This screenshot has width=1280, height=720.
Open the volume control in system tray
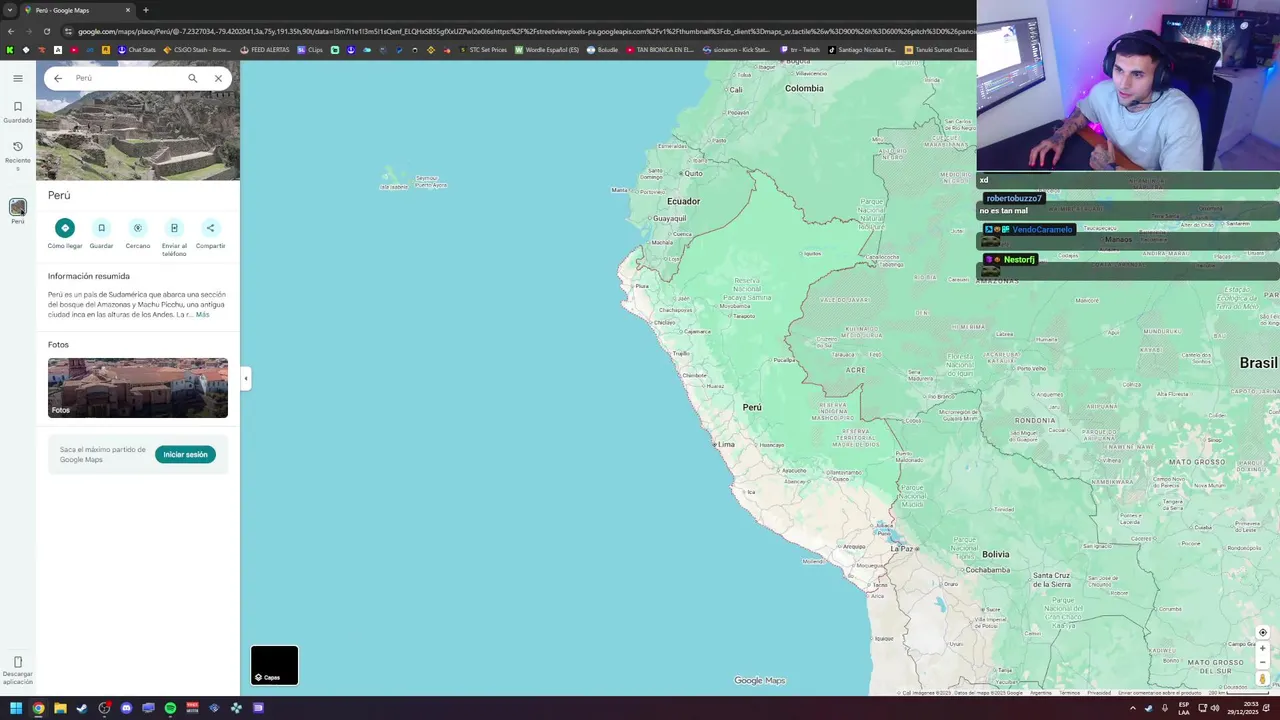coord(1215,708)
